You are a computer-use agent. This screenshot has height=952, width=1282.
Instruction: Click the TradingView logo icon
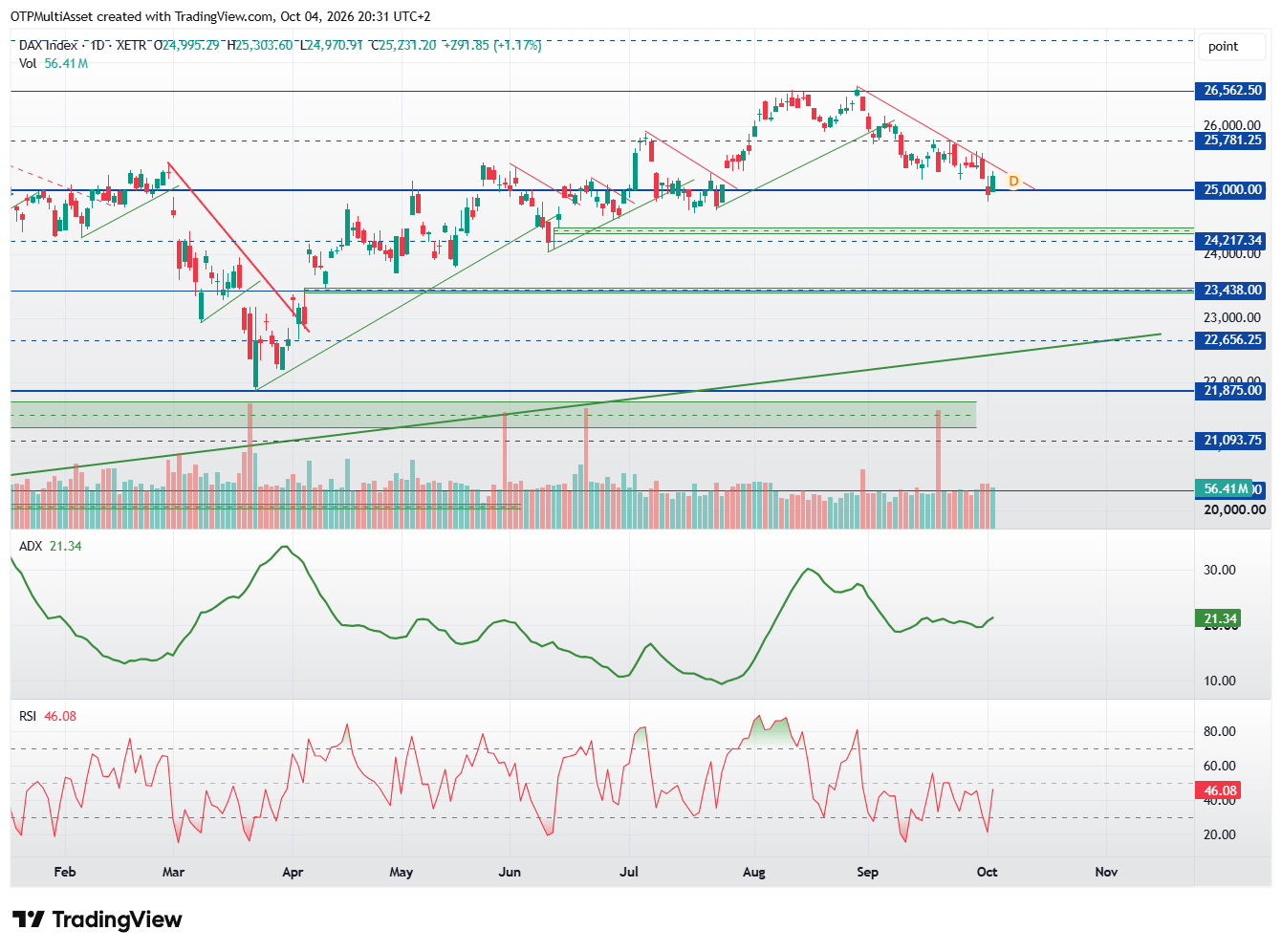[29, 920]
